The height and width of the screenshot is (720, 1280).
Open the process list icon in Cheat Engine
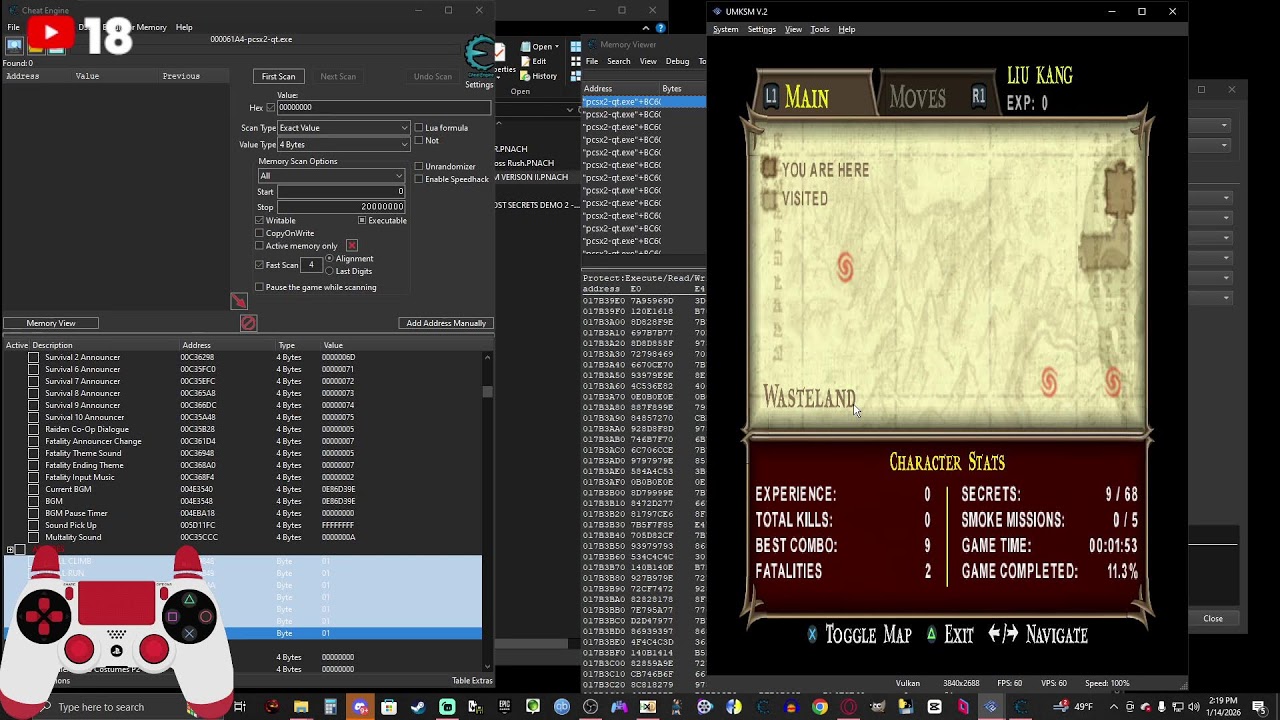pyautogui.click(x=14, y=45)
